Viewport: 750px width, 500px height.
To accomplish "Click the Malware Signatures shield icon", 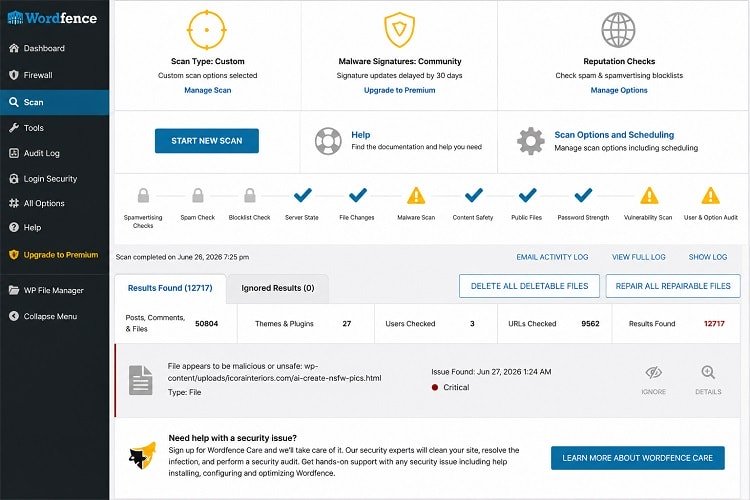I will (399, 30).
